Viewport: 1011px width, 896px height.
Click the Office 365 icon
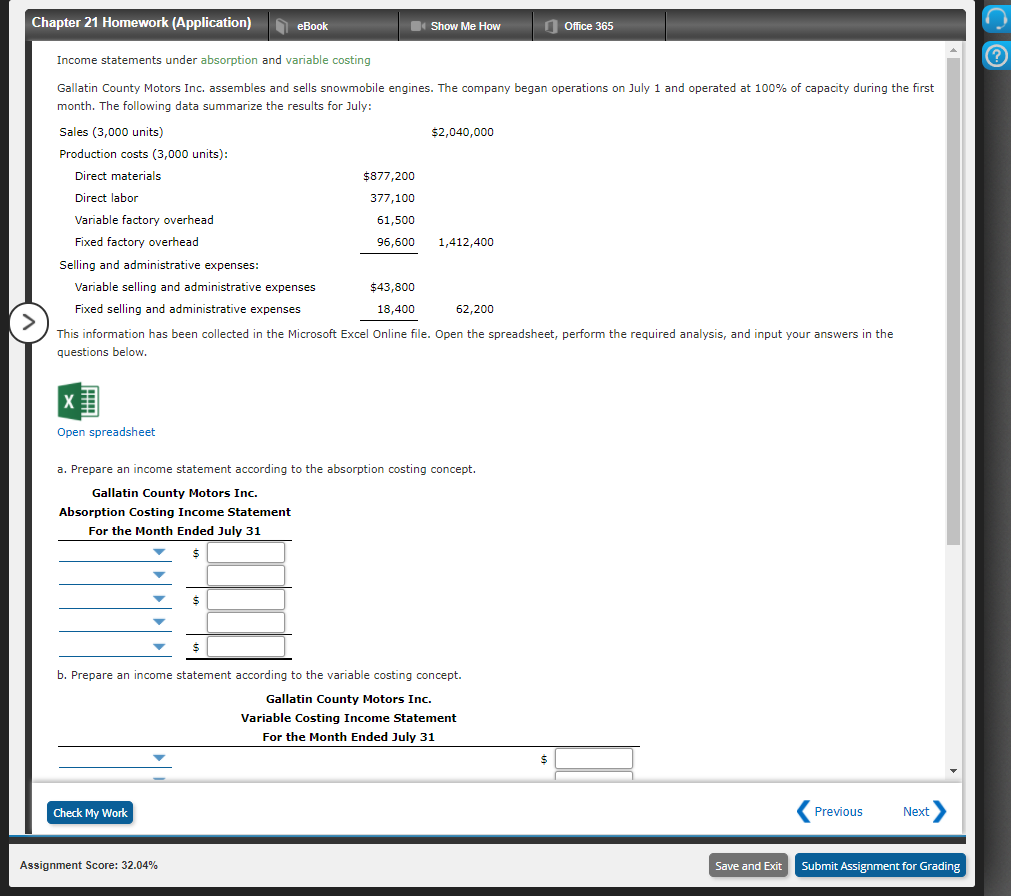552,26
